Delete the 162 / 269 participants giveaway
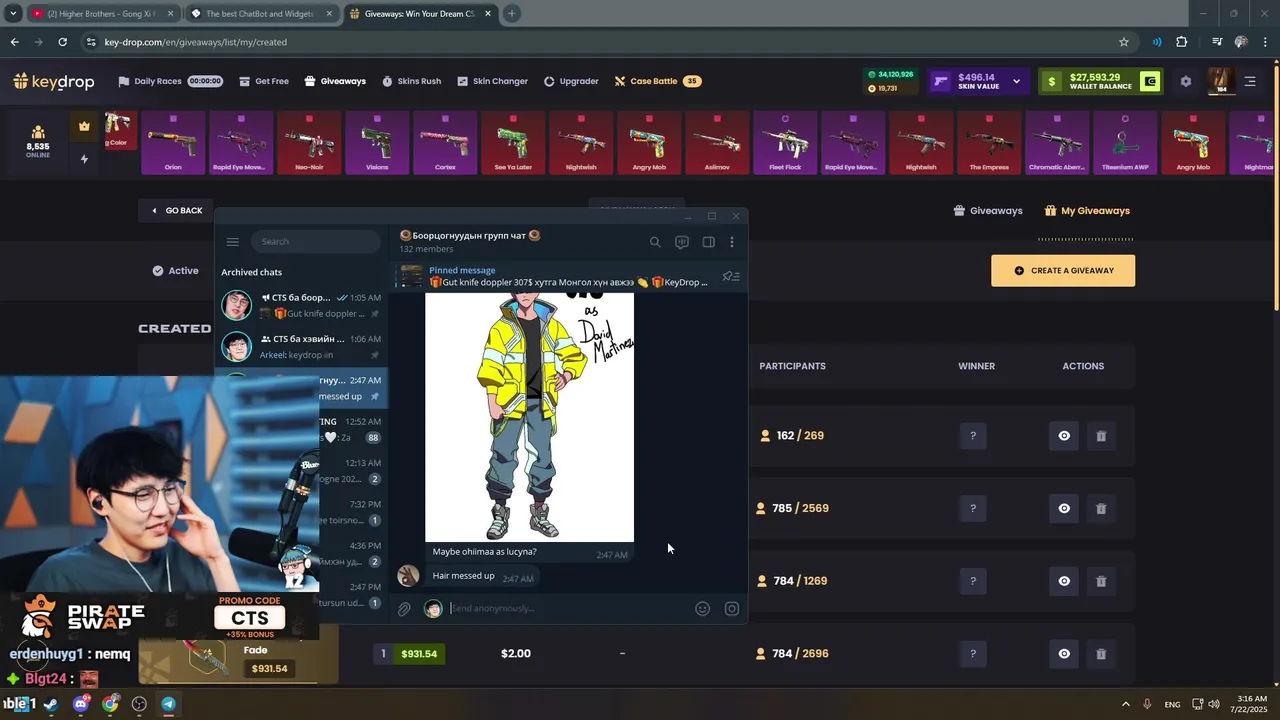Screen dimensions: 1280x720 pos(1101,436)
